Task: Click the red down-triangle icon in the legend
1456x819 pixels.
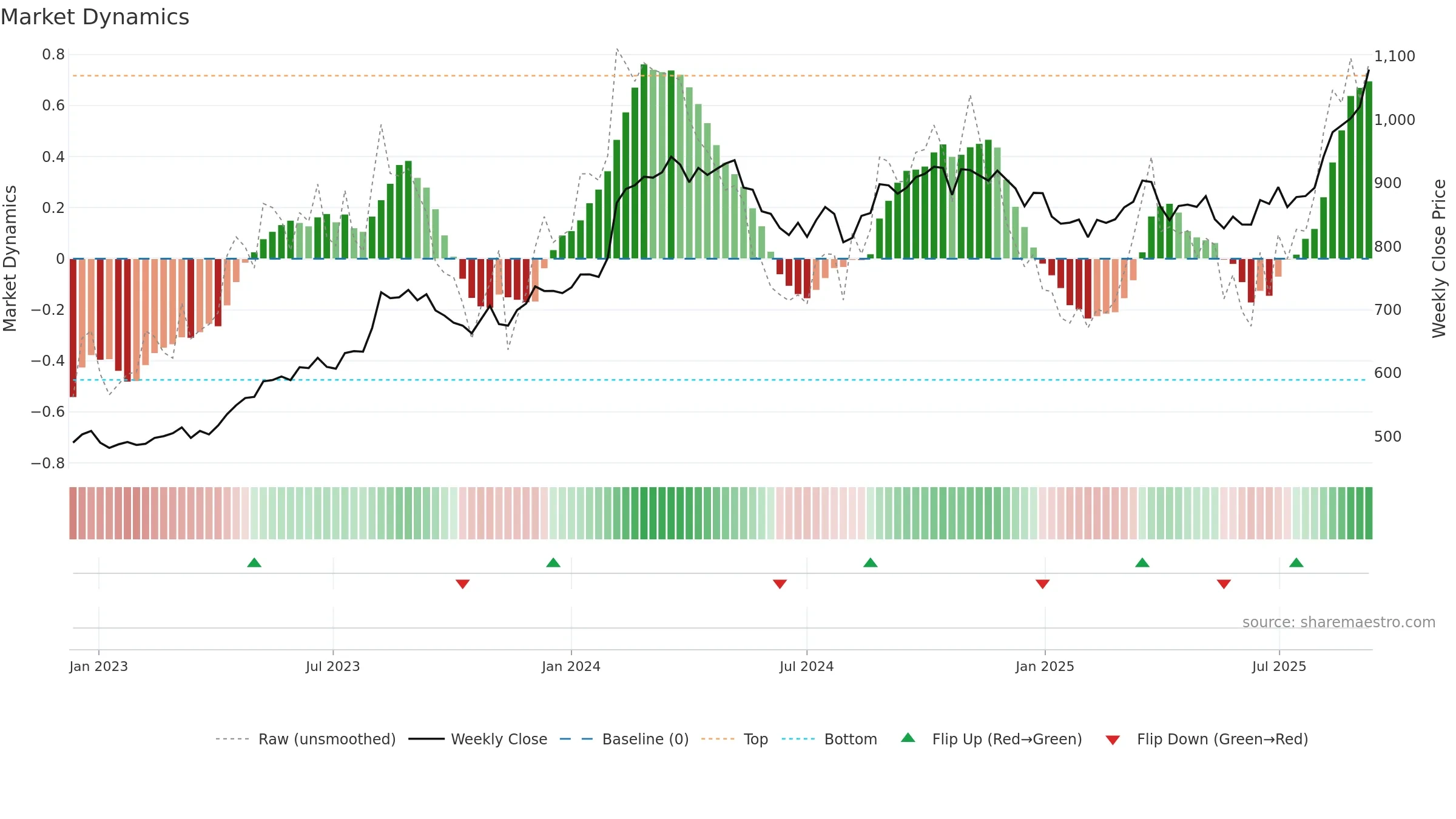Action: click(x=1113, y=740)
